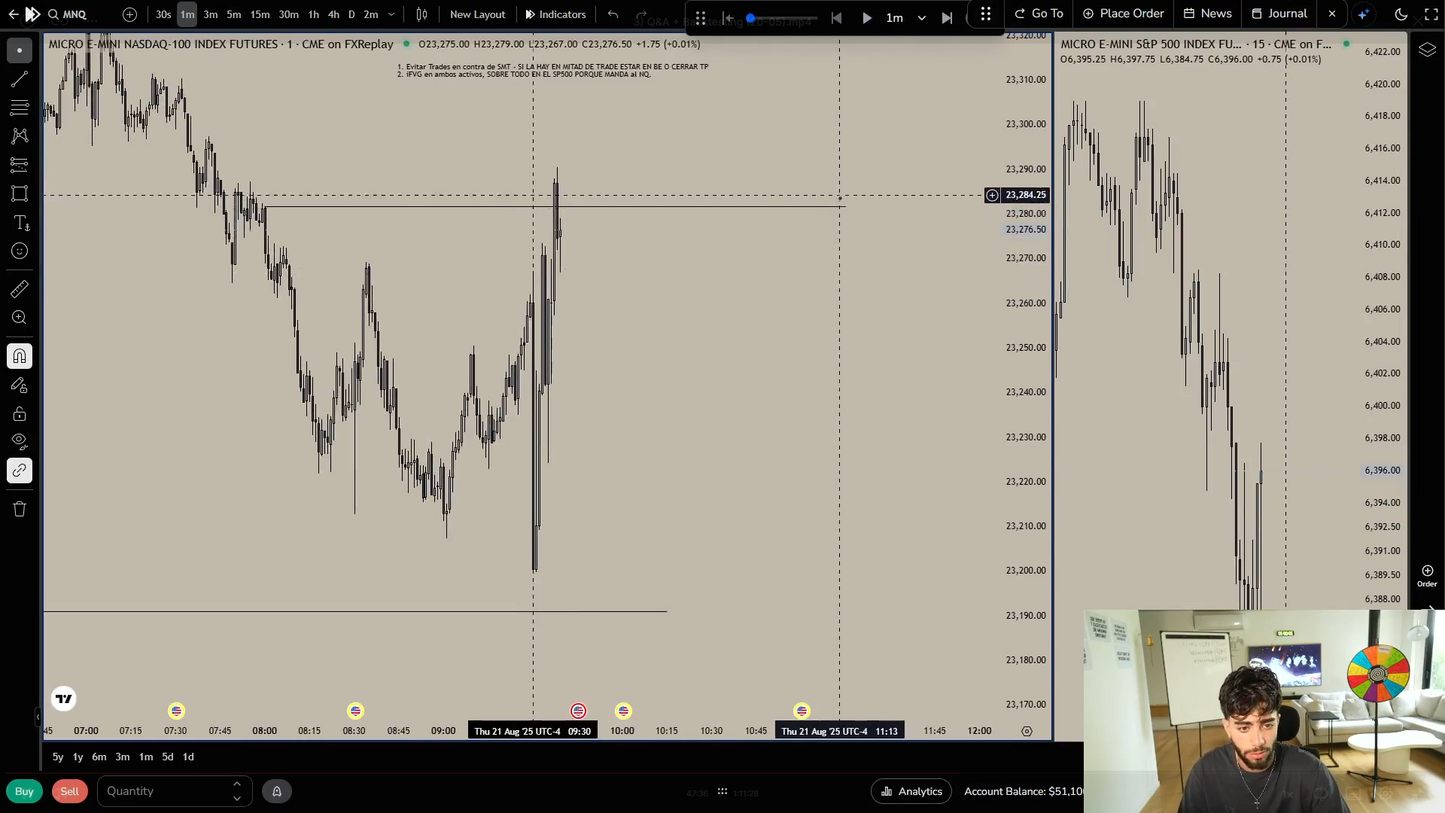Screen dimensions: 1445x813
Task: Step replay back one bar
Action: [836, 18]
